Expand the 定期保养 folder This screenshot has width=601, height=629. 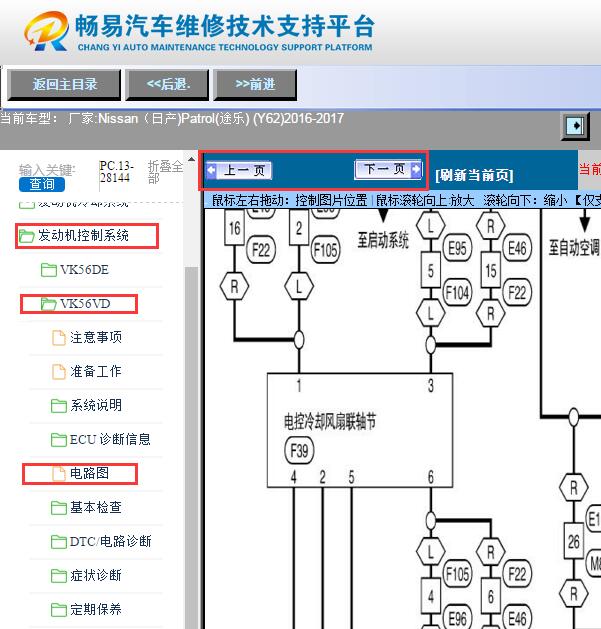pos(95,610)
